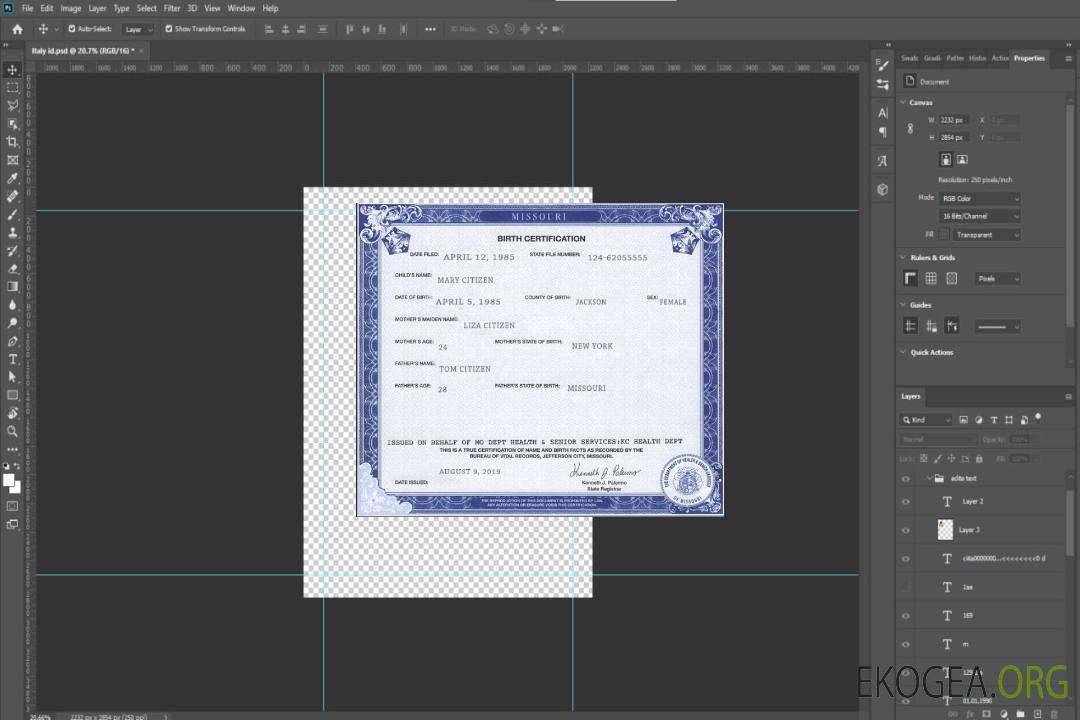The image size is (1080, 720).
Task: Collapse the Canvas section
Action: 904,102
